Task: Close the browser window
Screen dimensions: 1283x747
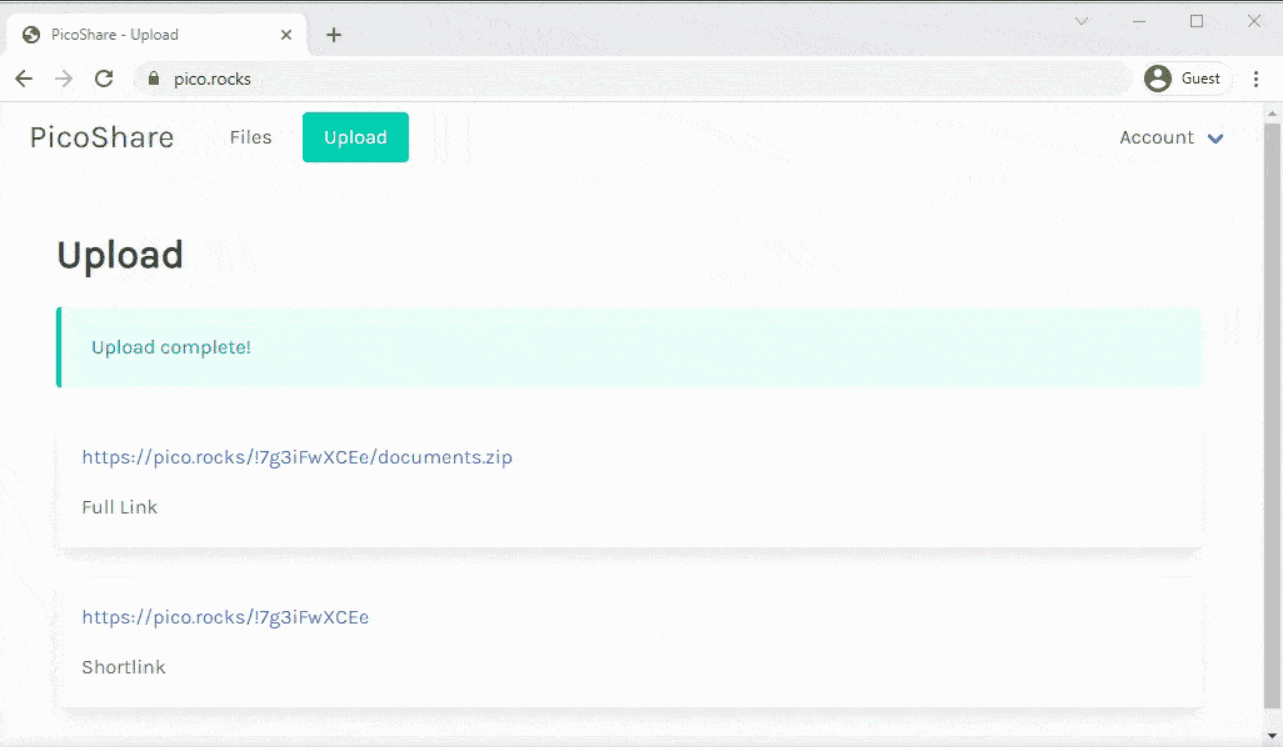Action: pyautogui.click(x=1254, y=21)
